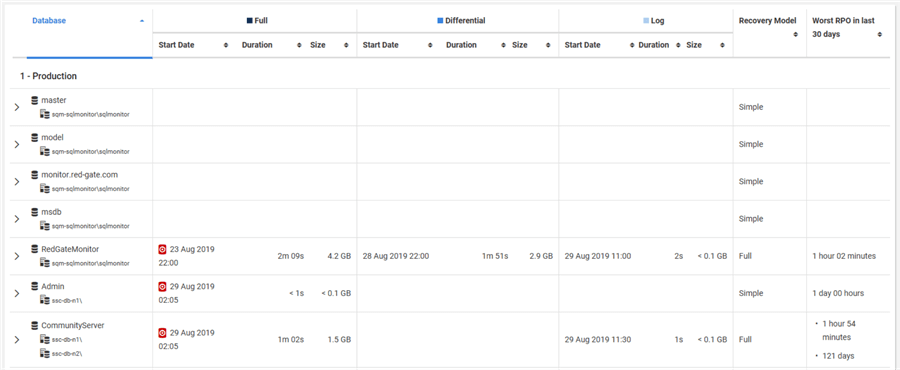Click the 4.2 GB full backup size
Viewport: 900px width, 370px height.
point(339,256)
